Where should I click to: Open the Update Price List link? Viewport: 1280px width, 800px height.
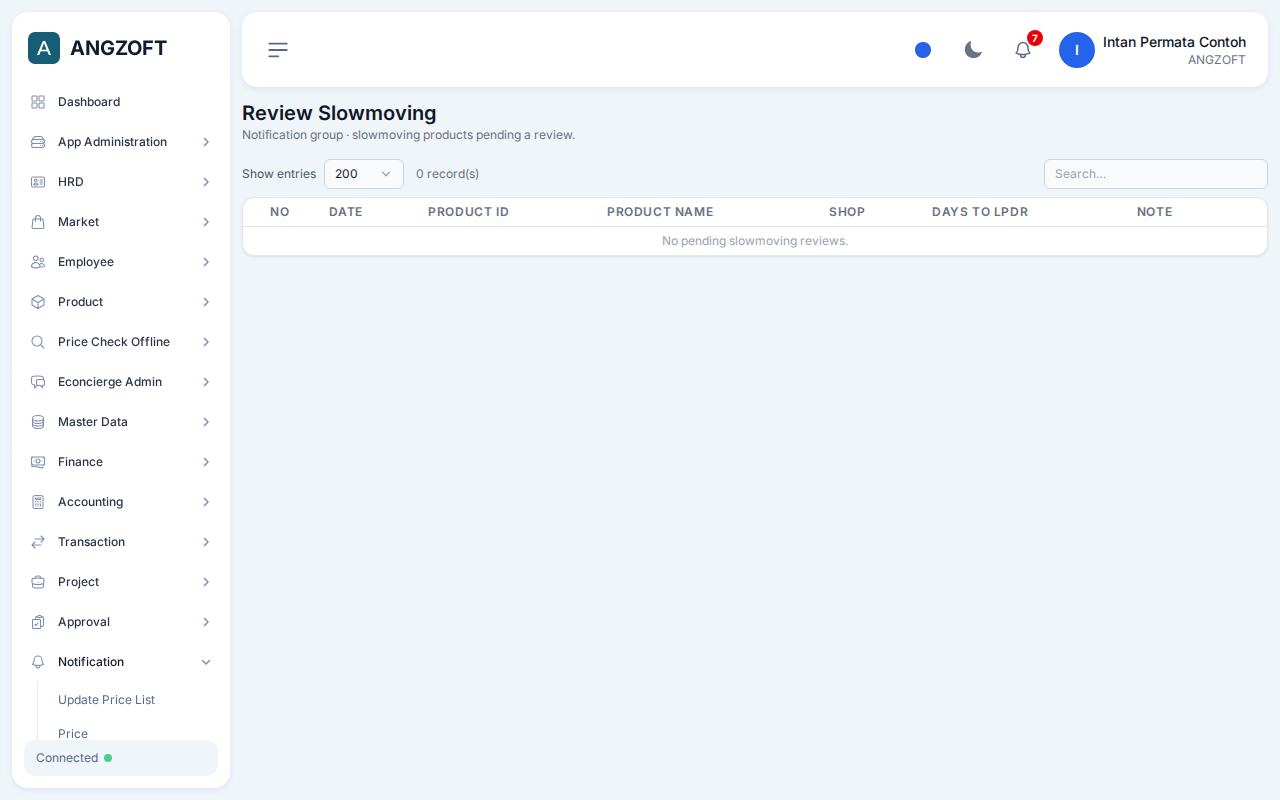click(x=106, y=700)
